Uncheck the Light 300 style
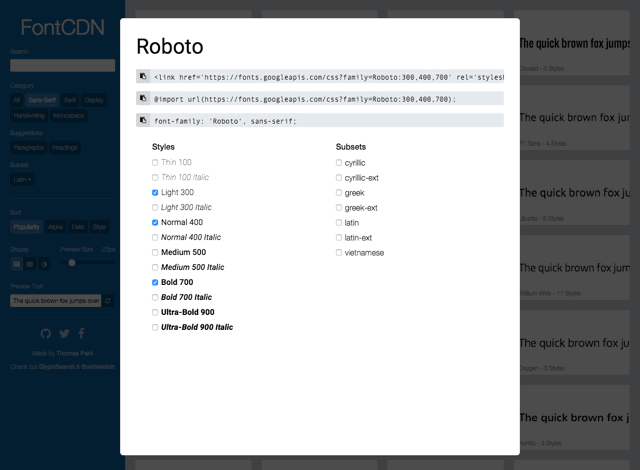 tap(155, 192)
